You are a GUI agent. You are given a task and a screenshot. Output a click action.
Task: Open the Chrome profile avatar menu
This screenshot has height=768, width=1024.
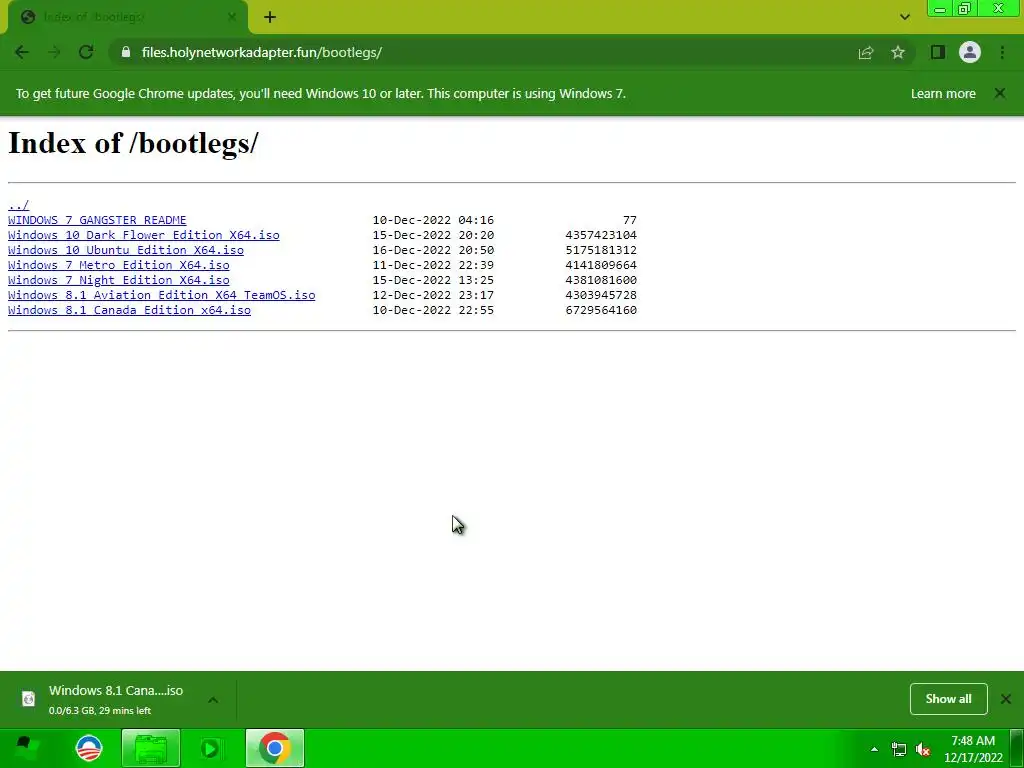(970, 52)
